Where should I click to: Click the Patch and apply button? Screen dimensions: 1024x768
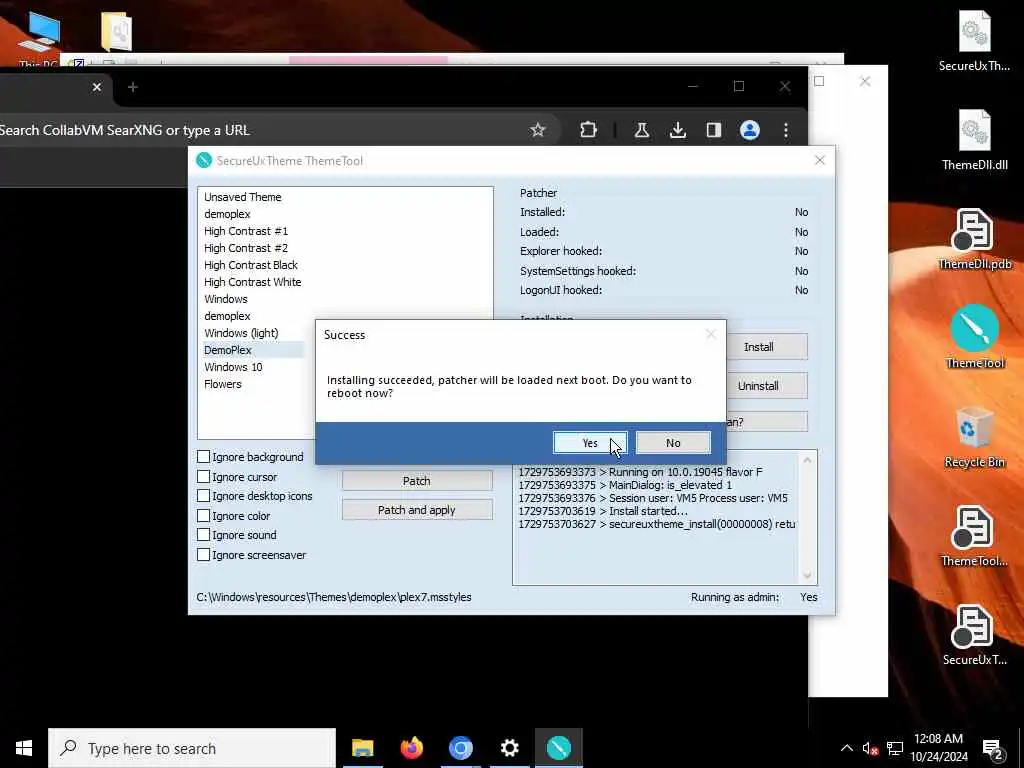click(417, 510)
